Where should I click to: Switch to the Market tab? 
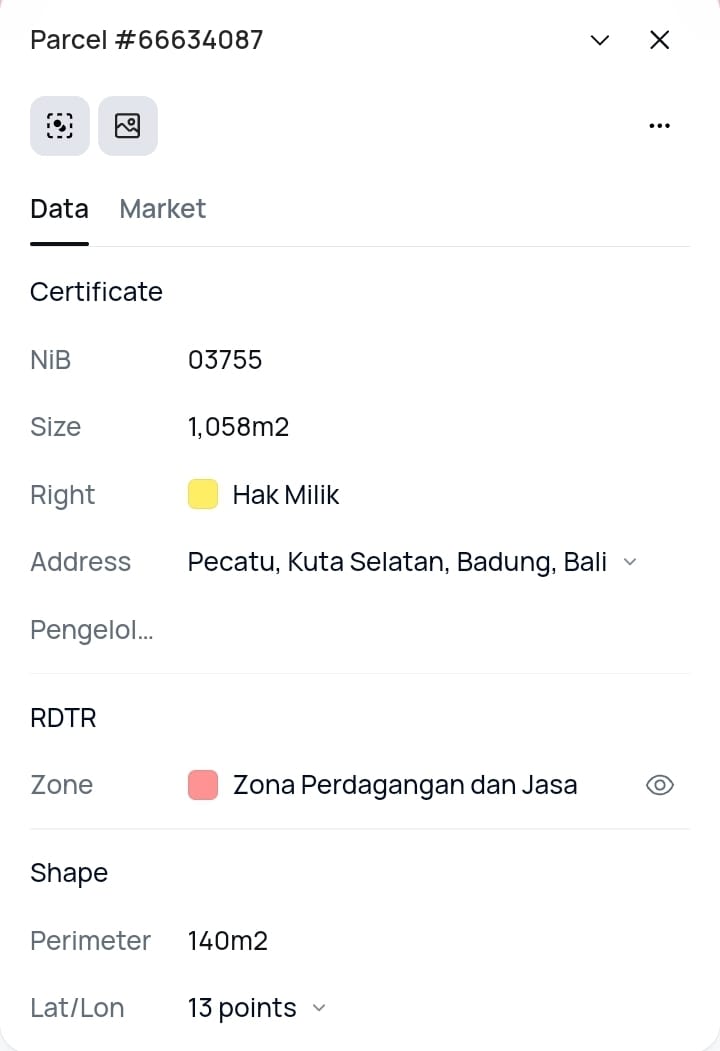(x=162, y=208)
